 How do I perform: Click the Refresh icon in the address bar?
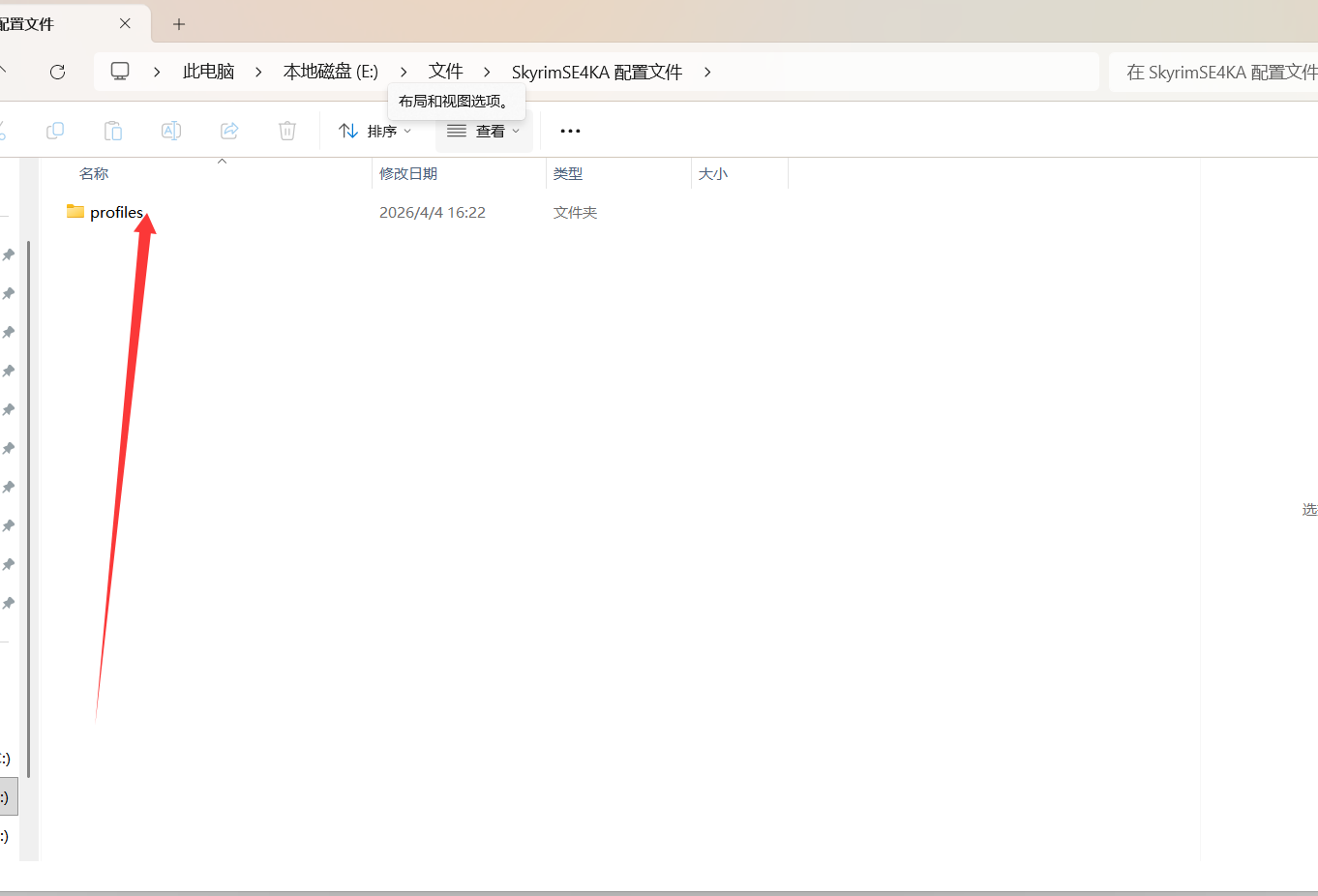click(57, 72)
